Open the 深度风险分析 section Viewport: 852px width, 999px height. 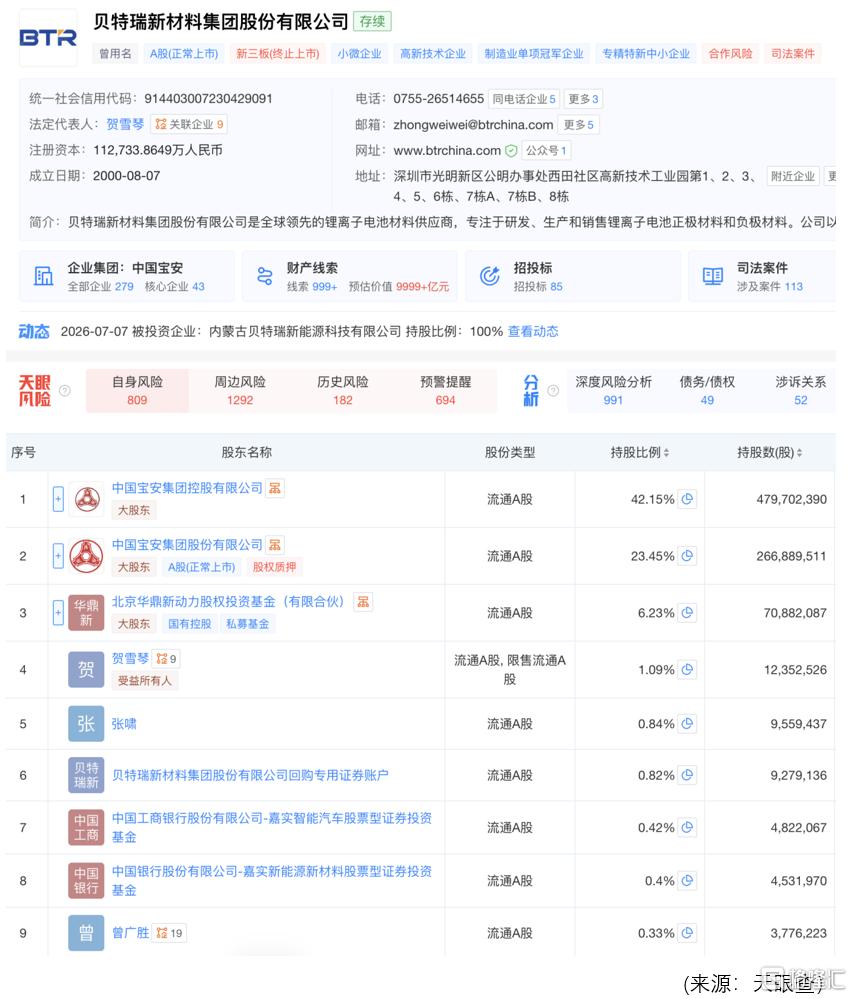tap(613, 391)
